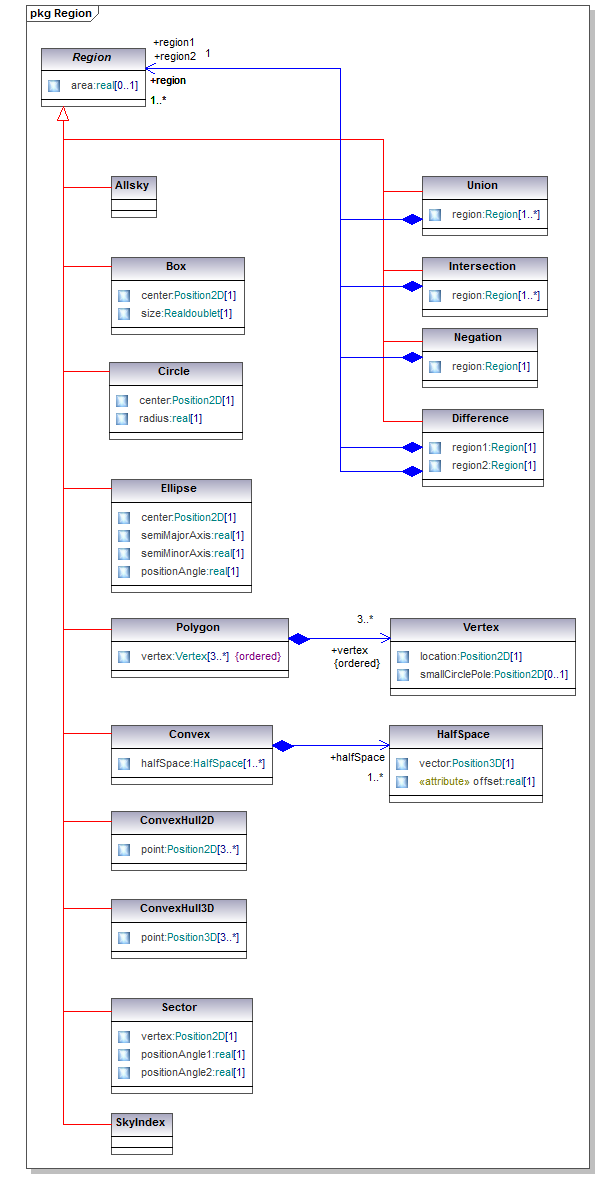This screenshot has height=1189, width=616.
Task: Select the Negation class title
Action: 478,338
